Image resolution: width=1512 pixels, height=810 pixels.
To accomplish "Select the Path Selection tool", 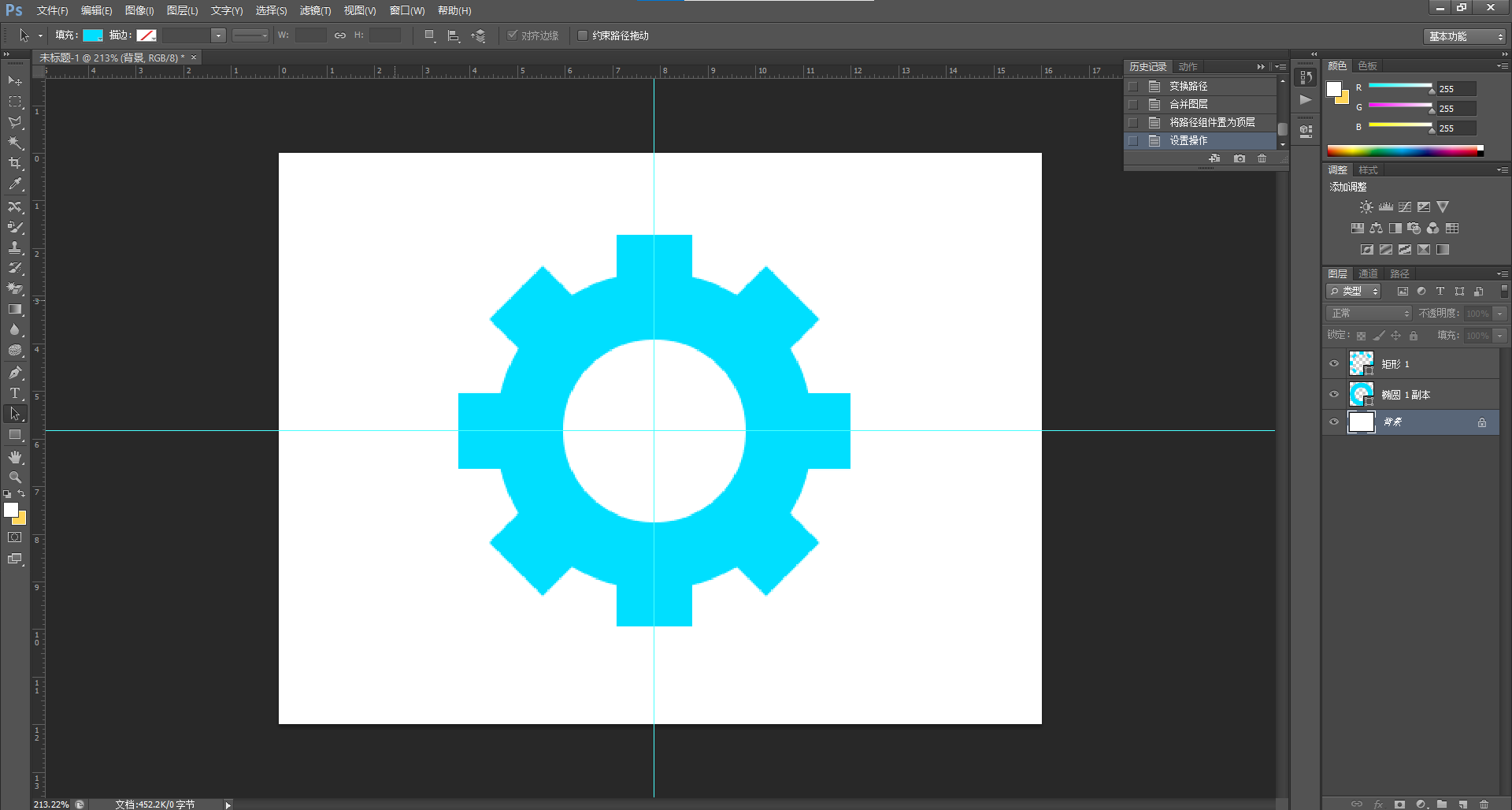I will pos(15,414).
